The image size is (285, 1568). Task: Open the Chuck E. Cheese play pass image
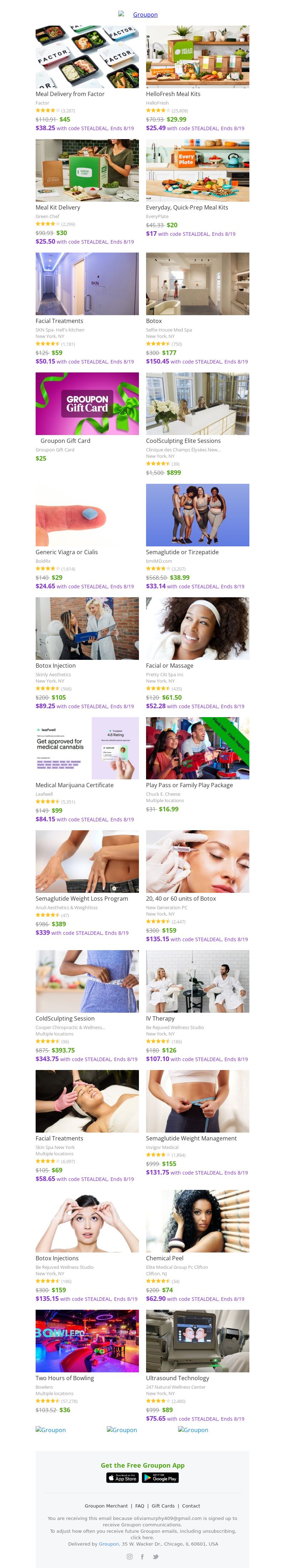[197, 747]
